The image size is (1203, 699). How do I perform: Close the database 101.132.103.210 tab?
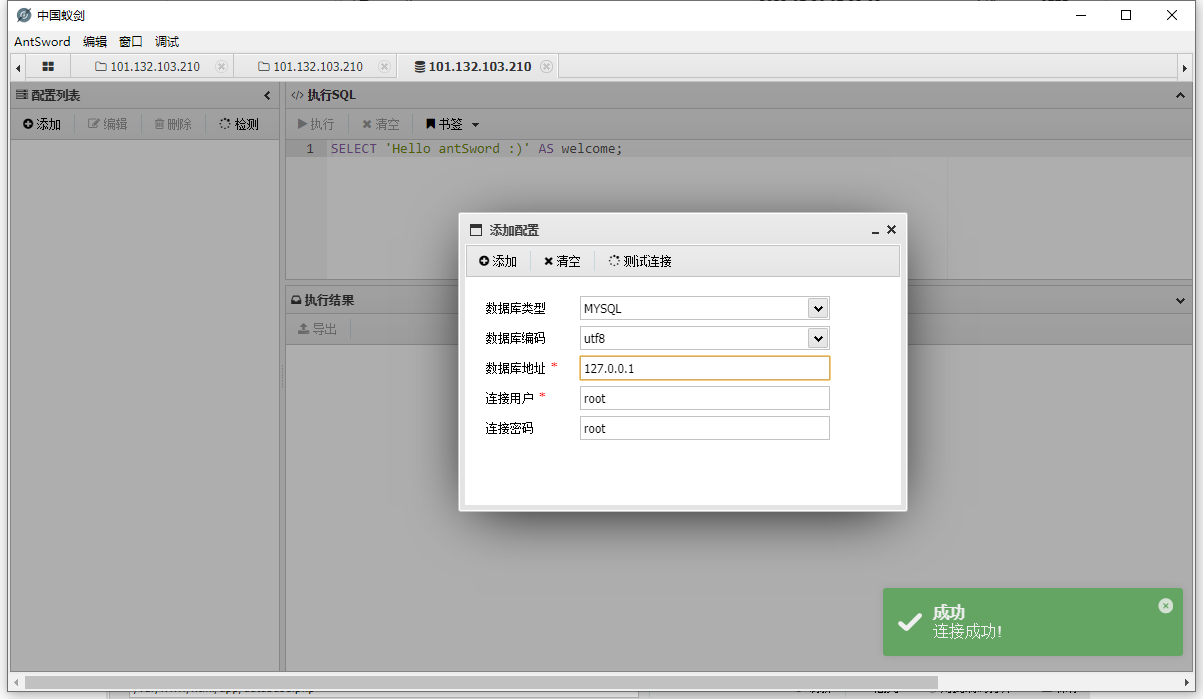(546, 67)
